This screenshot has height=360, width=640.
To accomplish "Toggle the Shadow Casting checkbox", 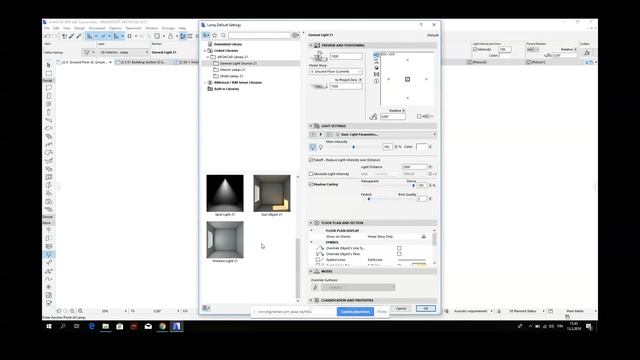I will [311, 184].
